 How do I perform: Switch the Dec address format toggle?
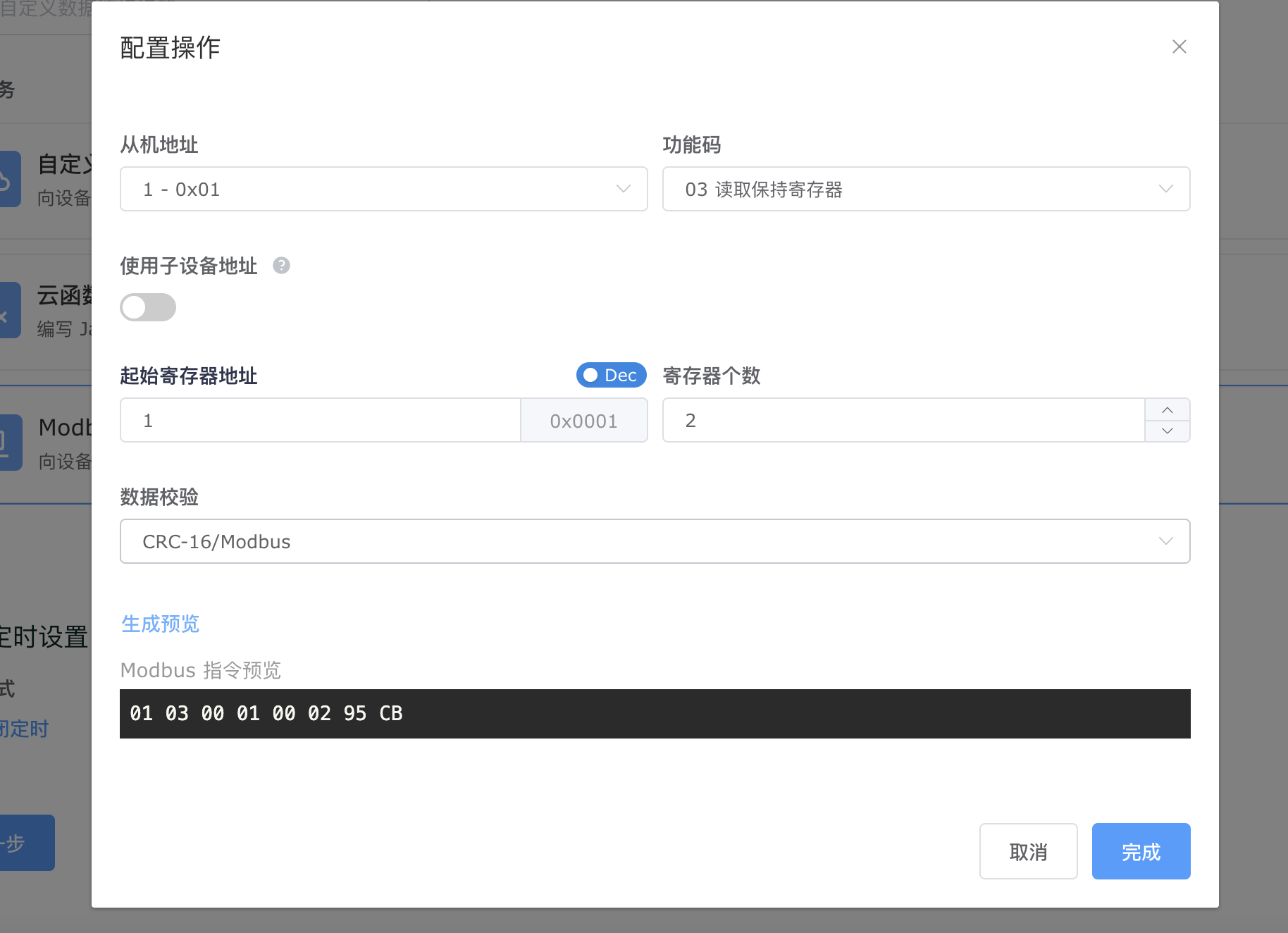pos(612,375)
